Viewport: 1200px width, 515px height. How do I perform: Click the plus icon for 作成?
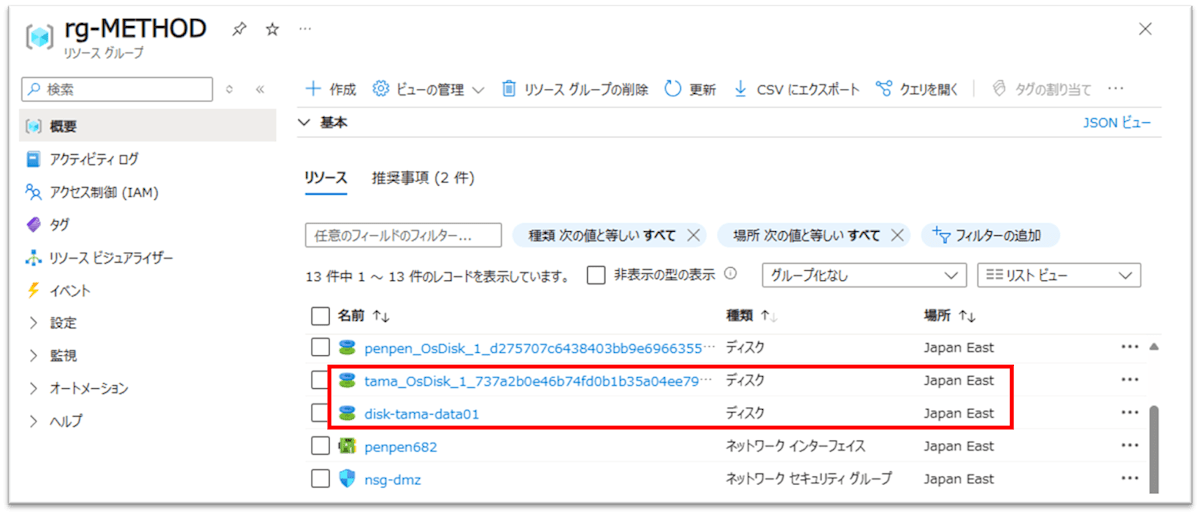[x=314, y=89]
